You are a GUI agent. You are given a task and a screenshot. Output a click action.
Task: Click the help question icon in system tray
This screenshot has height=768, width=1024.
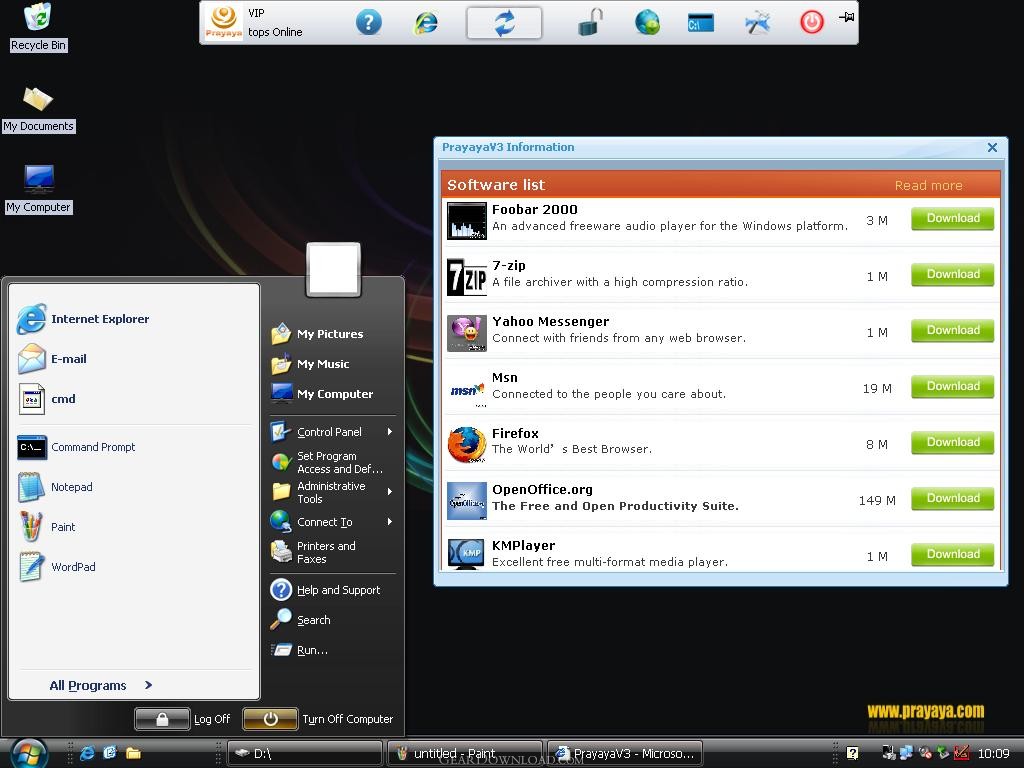coord(852,753)
